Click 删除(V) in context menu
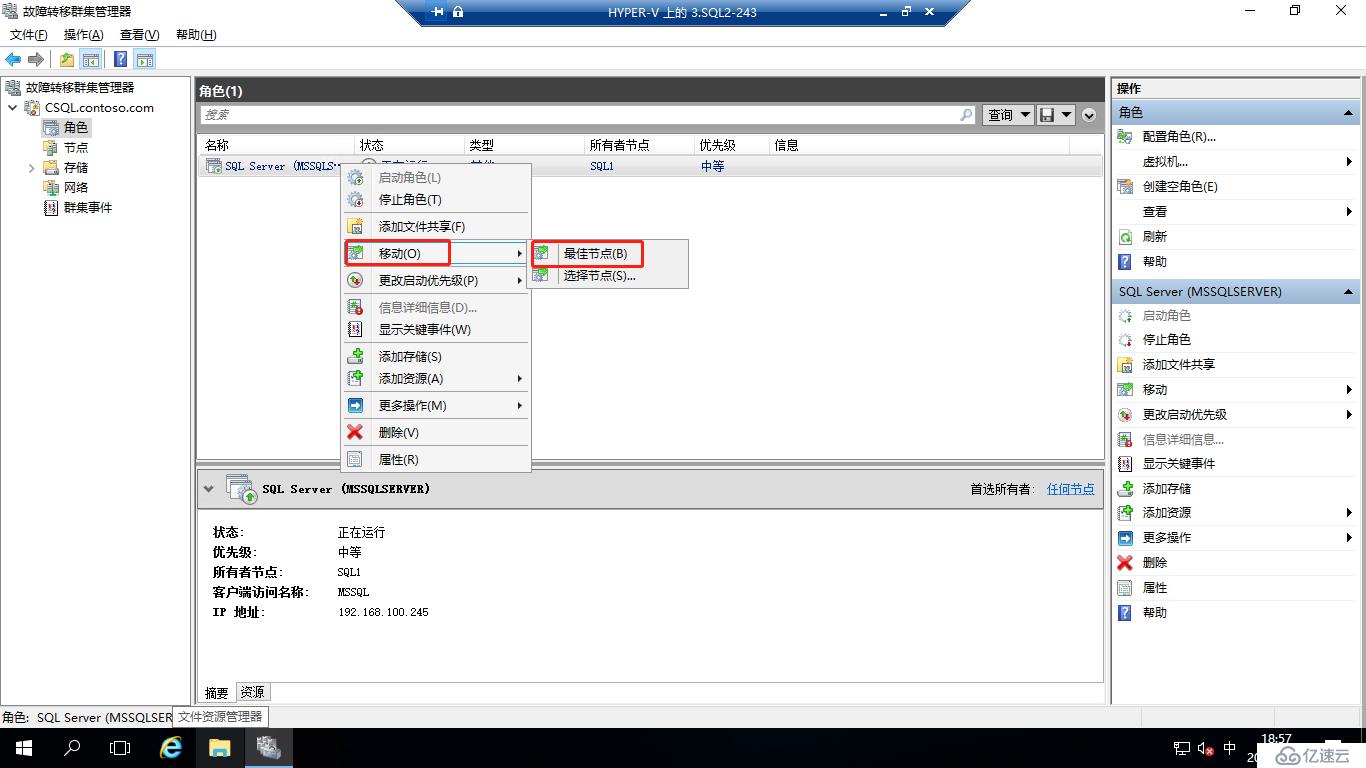This screenshot has width=1366, height=768. pos(435,432)
